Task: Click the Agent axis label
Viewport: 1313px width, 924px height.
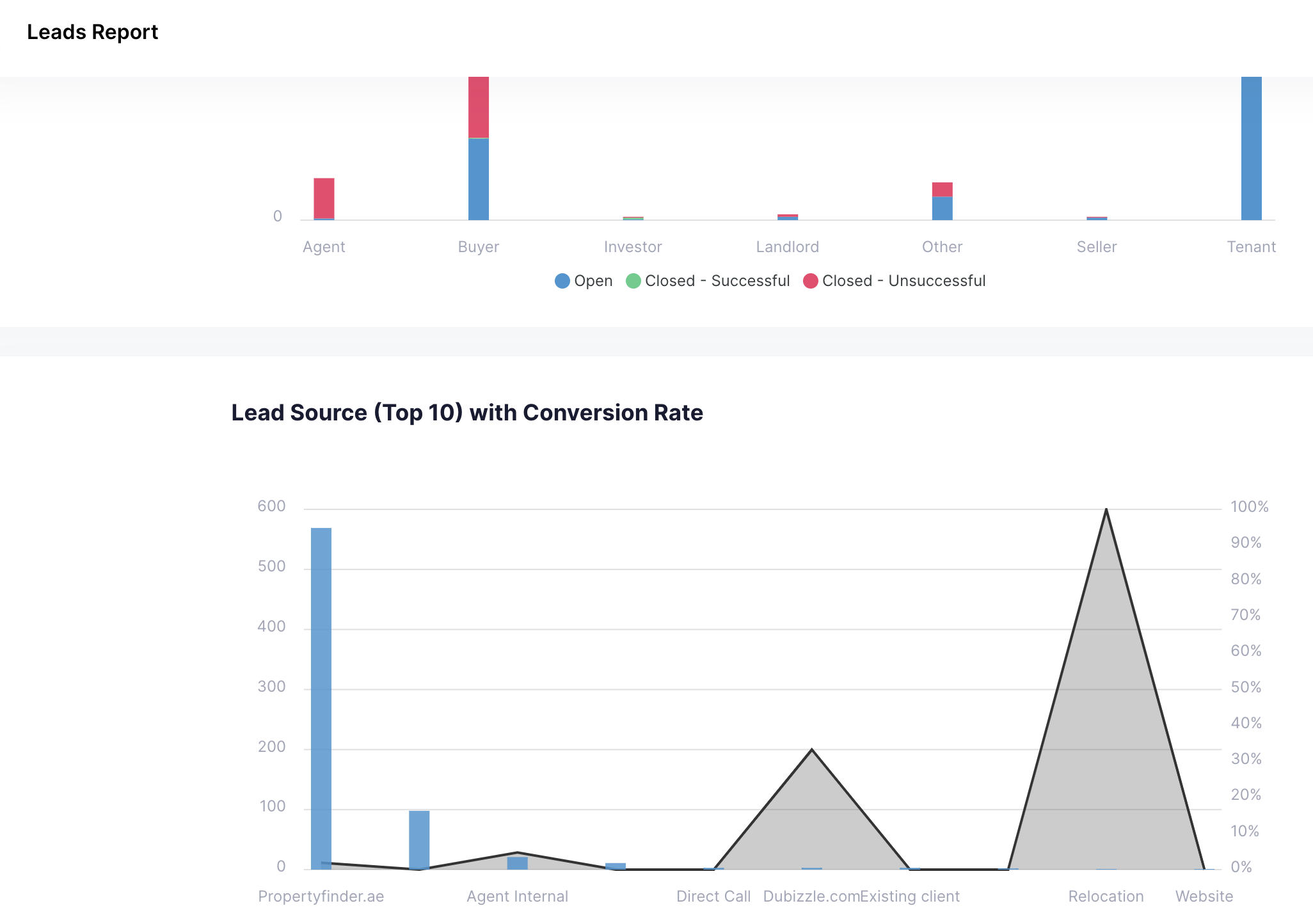Action: tap(324, 247)
